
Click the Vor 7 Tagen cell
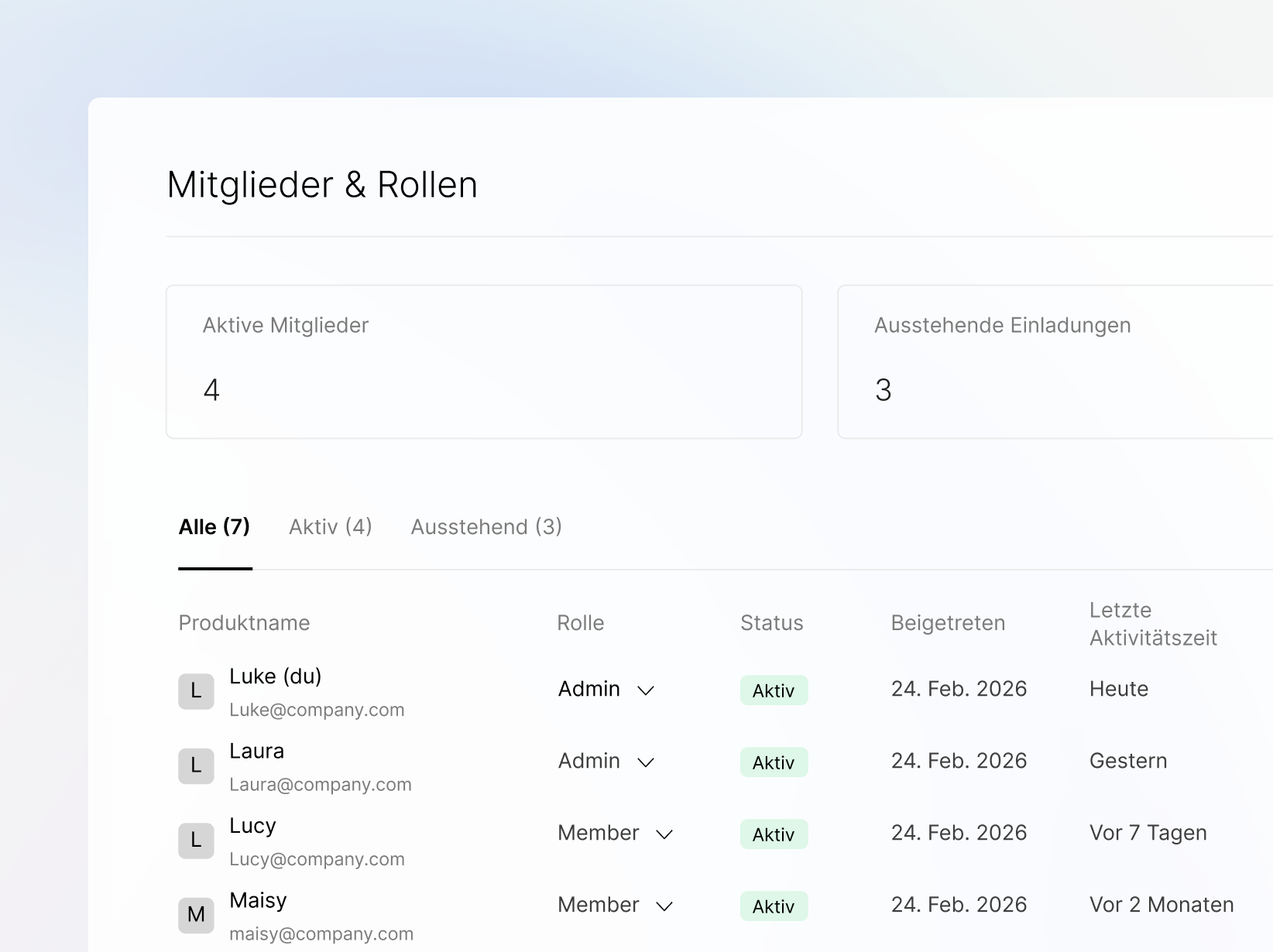coord(1148,833)
